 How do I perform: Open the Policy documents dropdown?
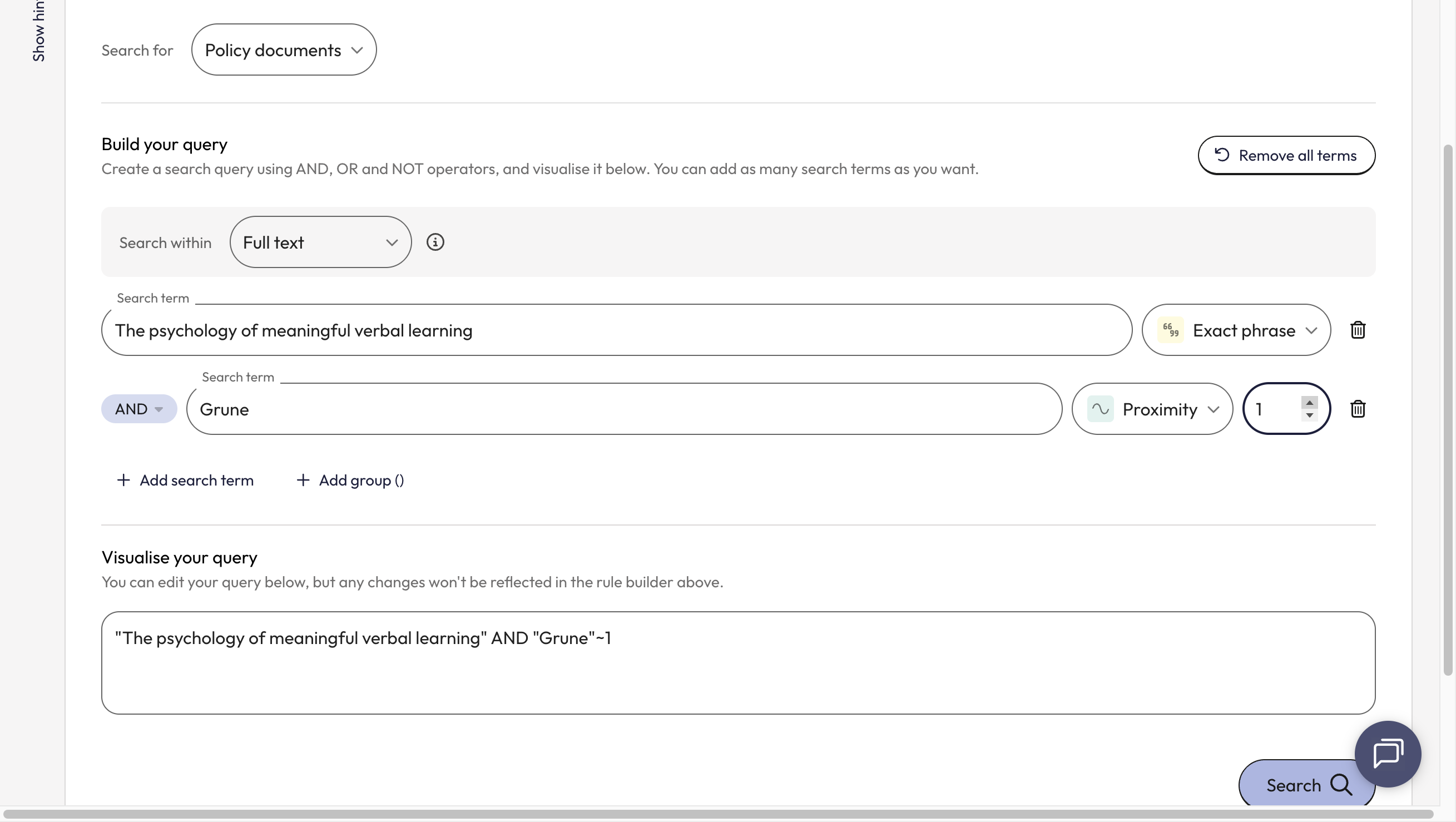pyautogui.click(x=284, y=49)
